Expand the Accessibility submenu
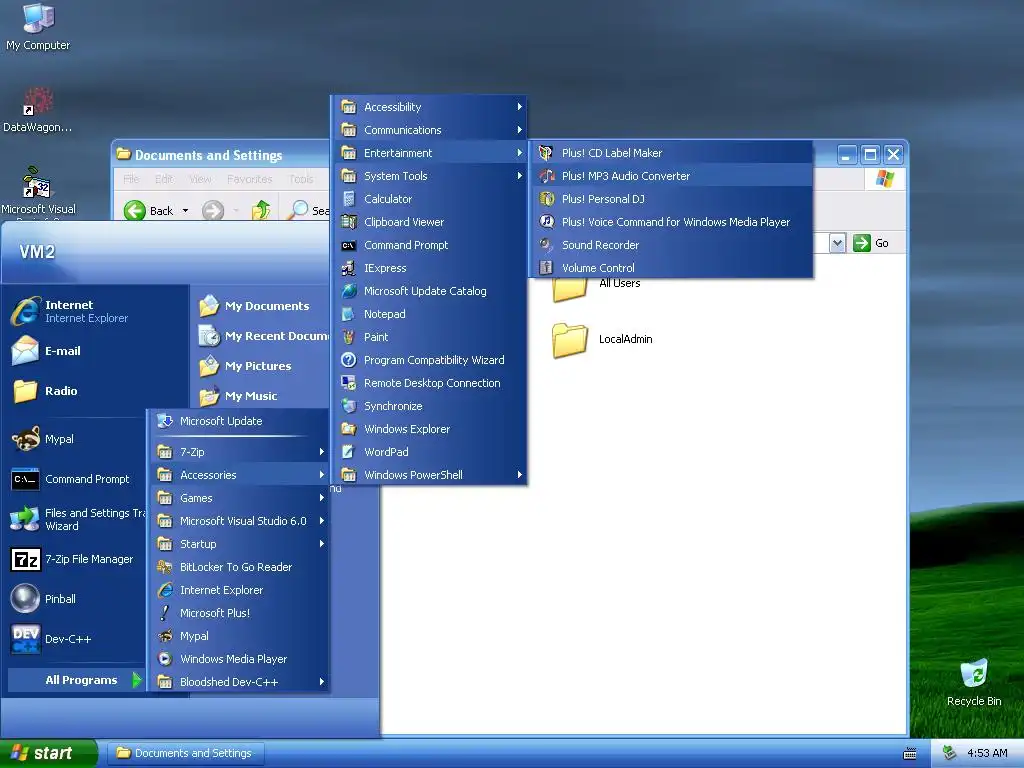 430,106
